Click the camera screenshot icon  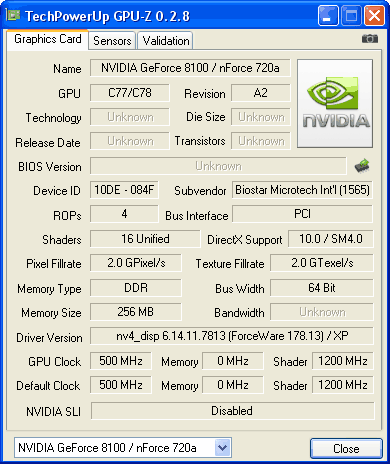pyautogui.click(x=370, y=39)
